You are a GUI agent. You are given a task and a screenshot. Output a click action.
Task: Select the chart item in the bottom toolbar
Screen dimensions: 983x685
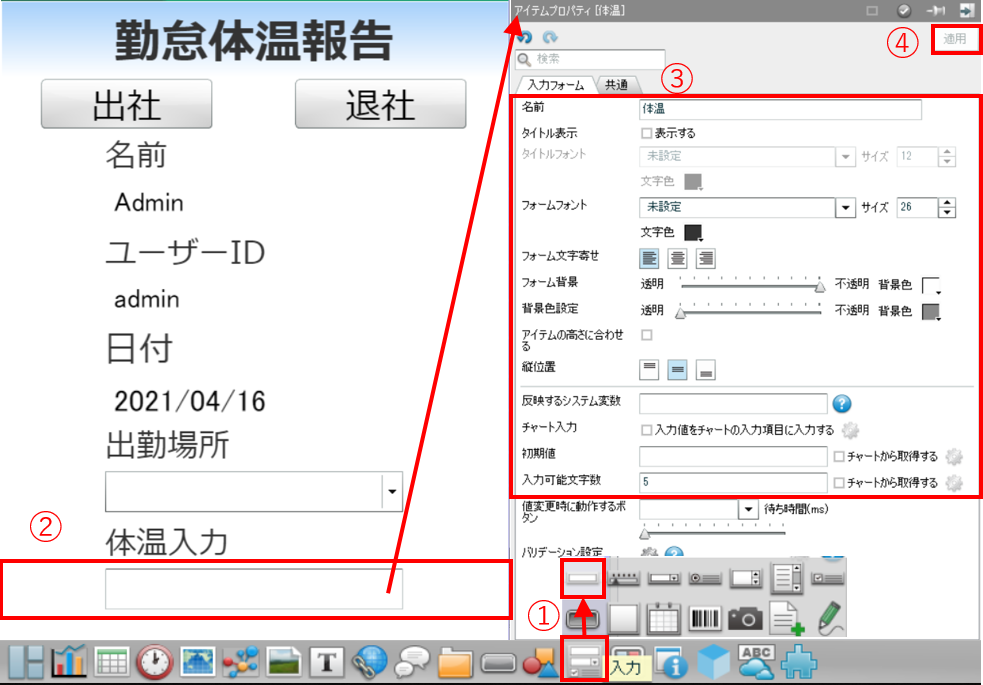click(x=68, y=661)
